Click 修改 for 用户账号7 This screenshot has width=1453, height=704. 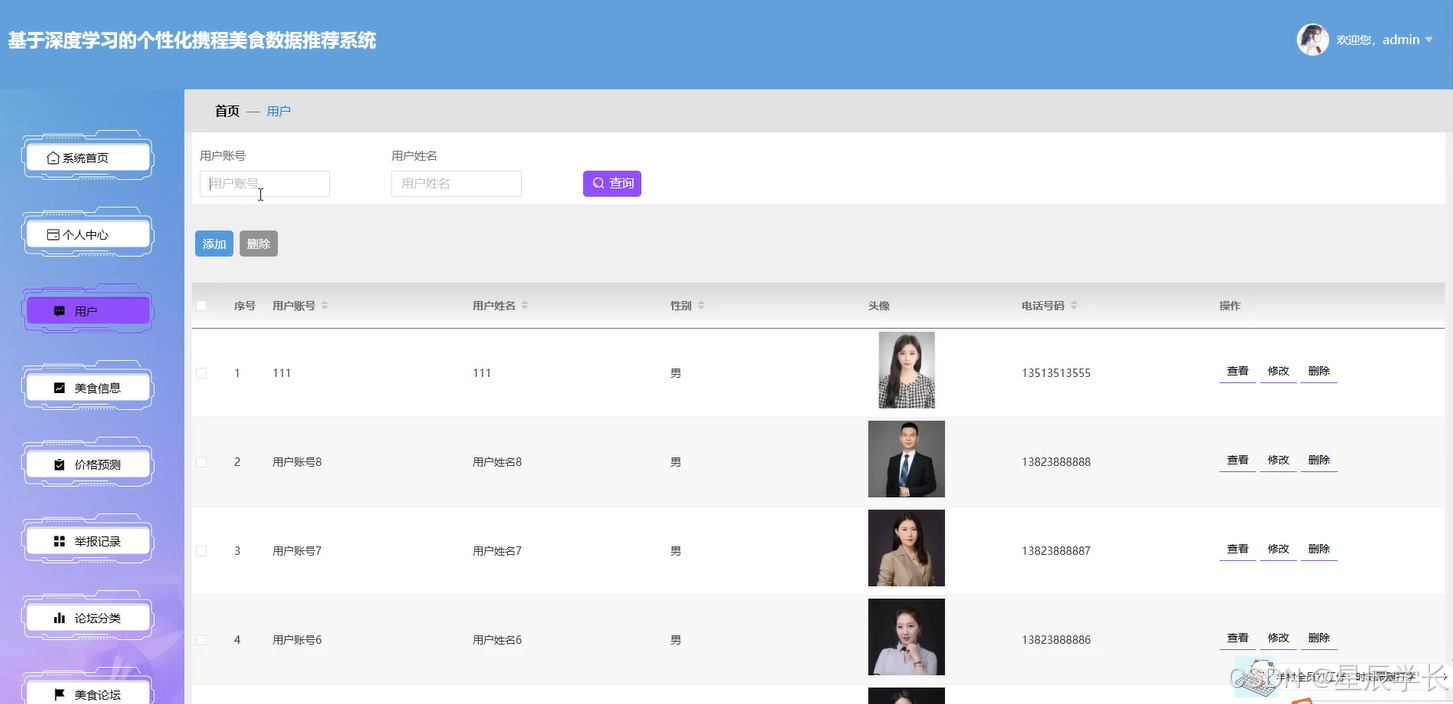pyautogui.click(x=1278, y=549)
